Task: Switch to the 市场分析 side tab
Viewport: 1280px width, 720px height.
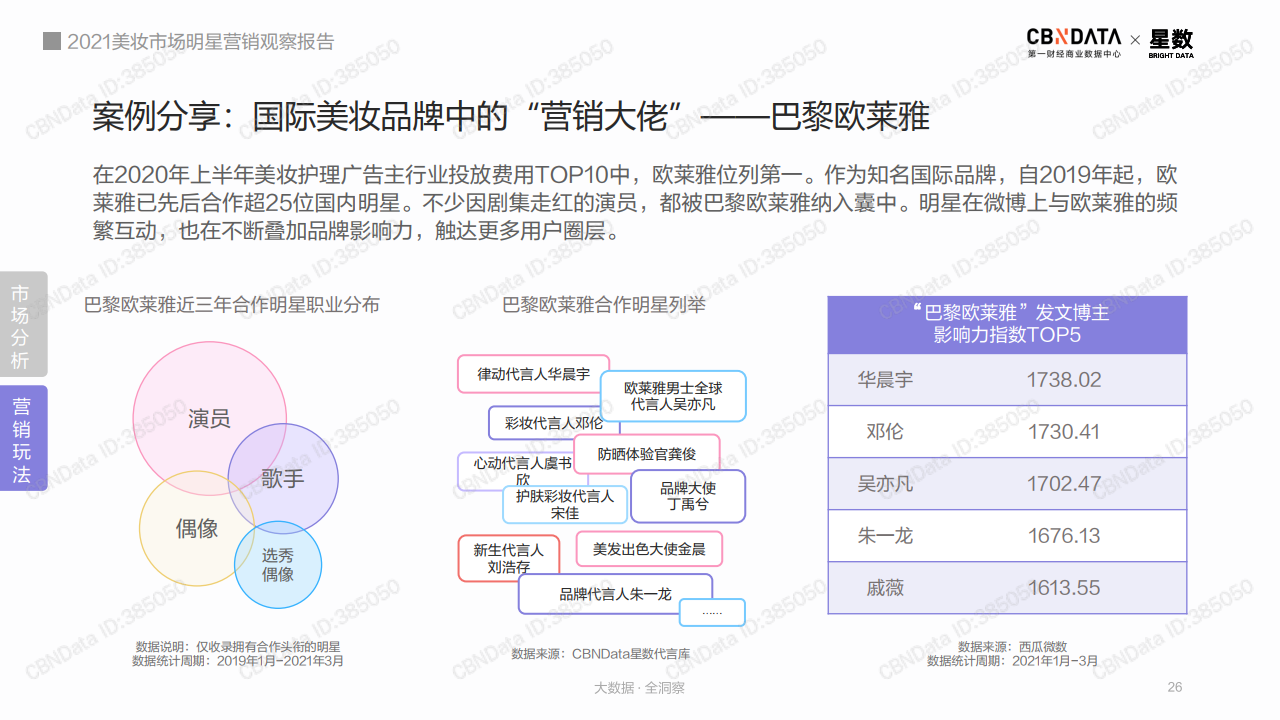Action: tap(22, 326)
